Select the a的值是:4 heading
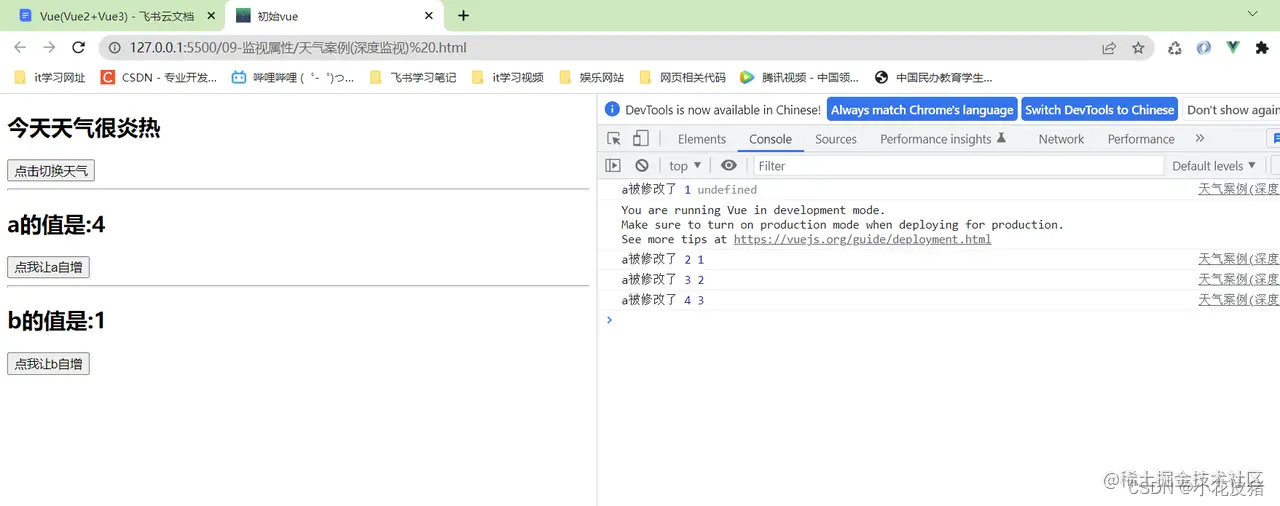Screen dimensions: 1280x506 pyautogui.click(x=56, y=225)
